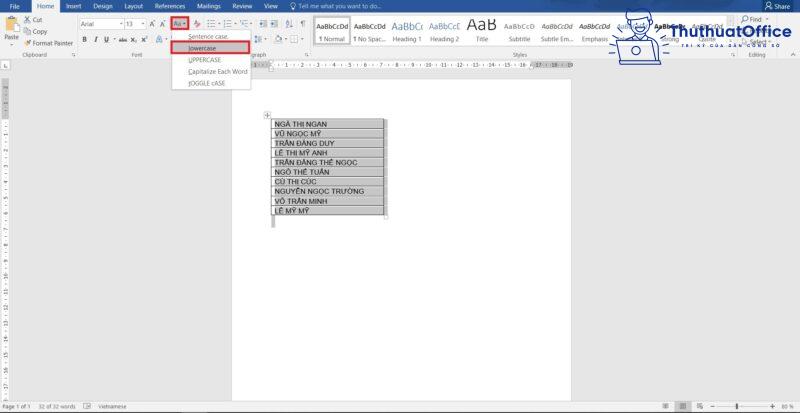
Task: Open the Underline style dropdown arrow
Action: 113,39
